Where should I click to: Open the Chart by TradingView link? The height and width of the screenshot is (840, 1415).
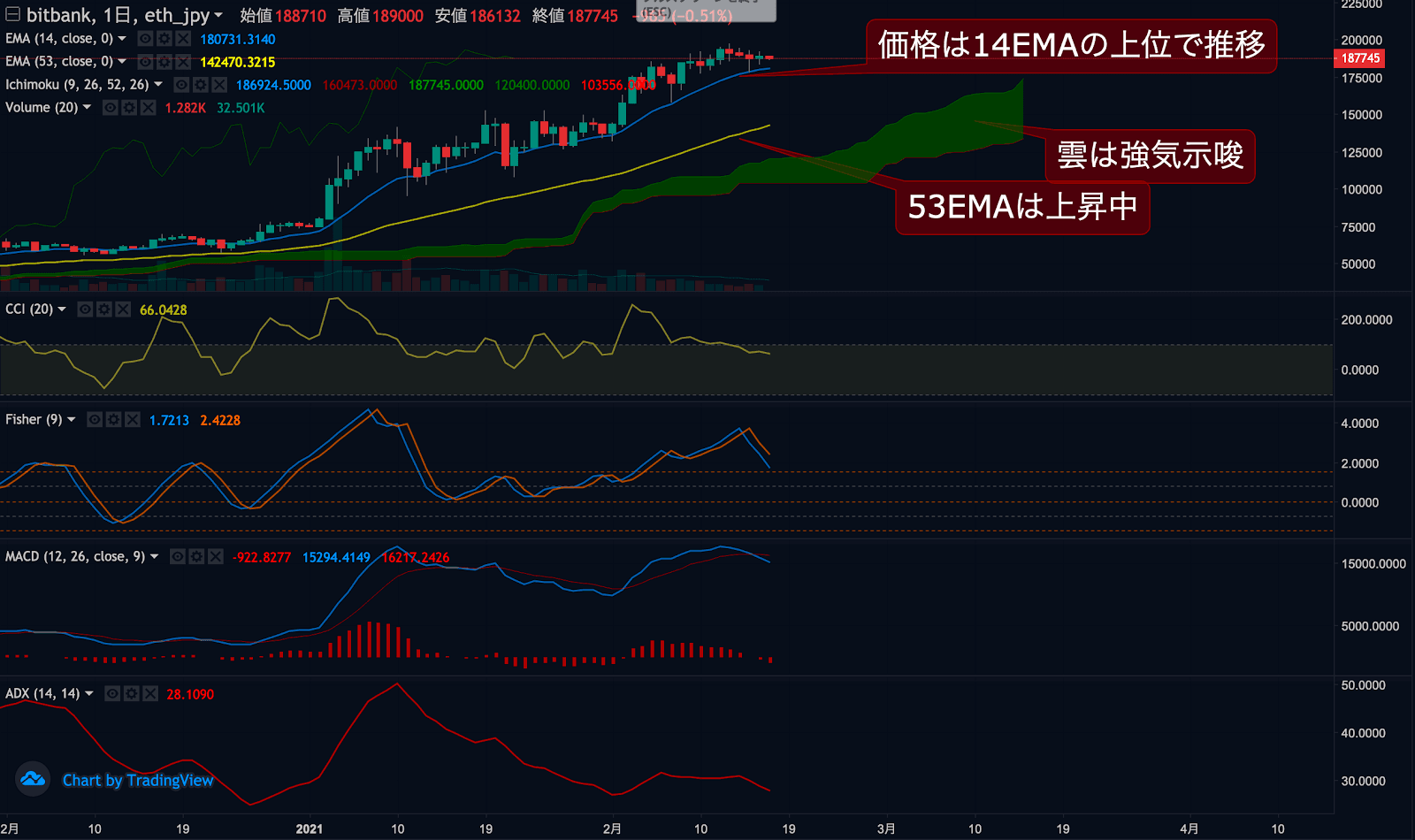[x=138, y=780]
